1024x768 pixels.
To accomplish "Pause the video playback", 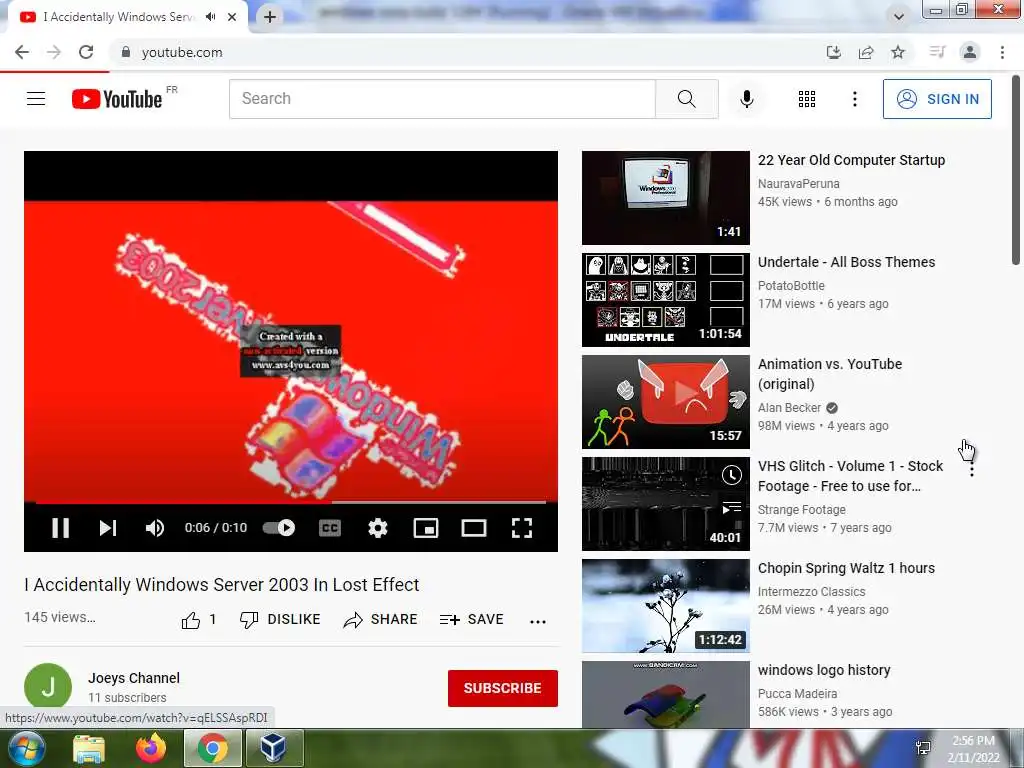I will click(x=61, y=528).
